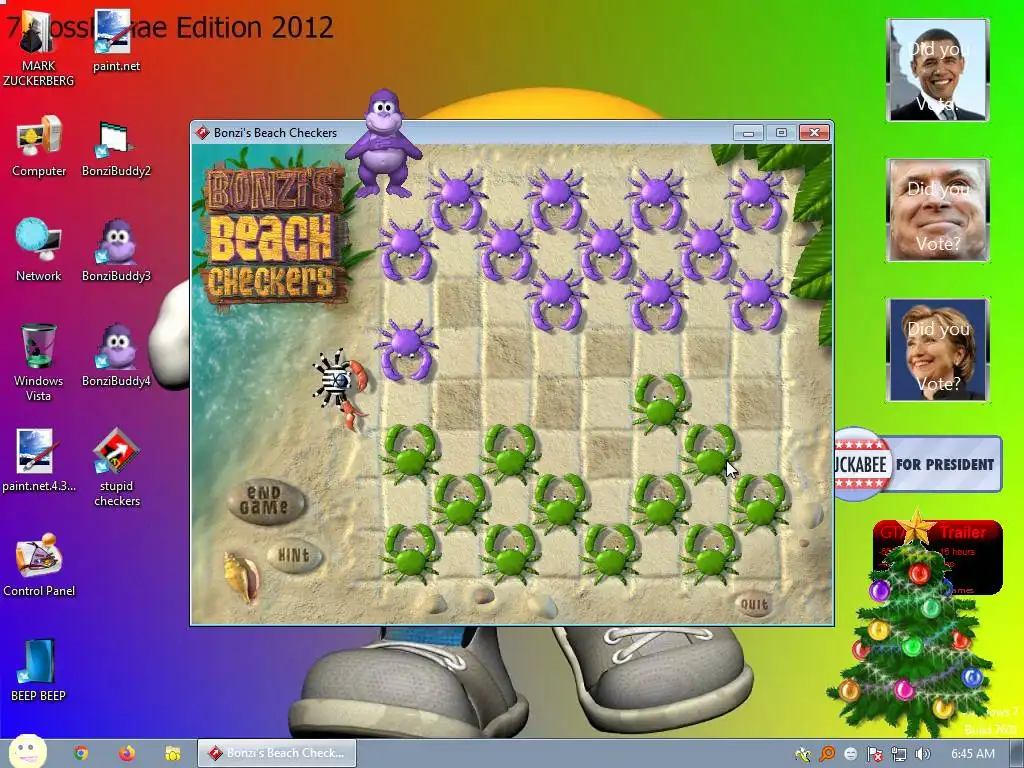1024x768 pixels.
Task: Launch Chrome from the taskbar
Action: coord(81,754)
